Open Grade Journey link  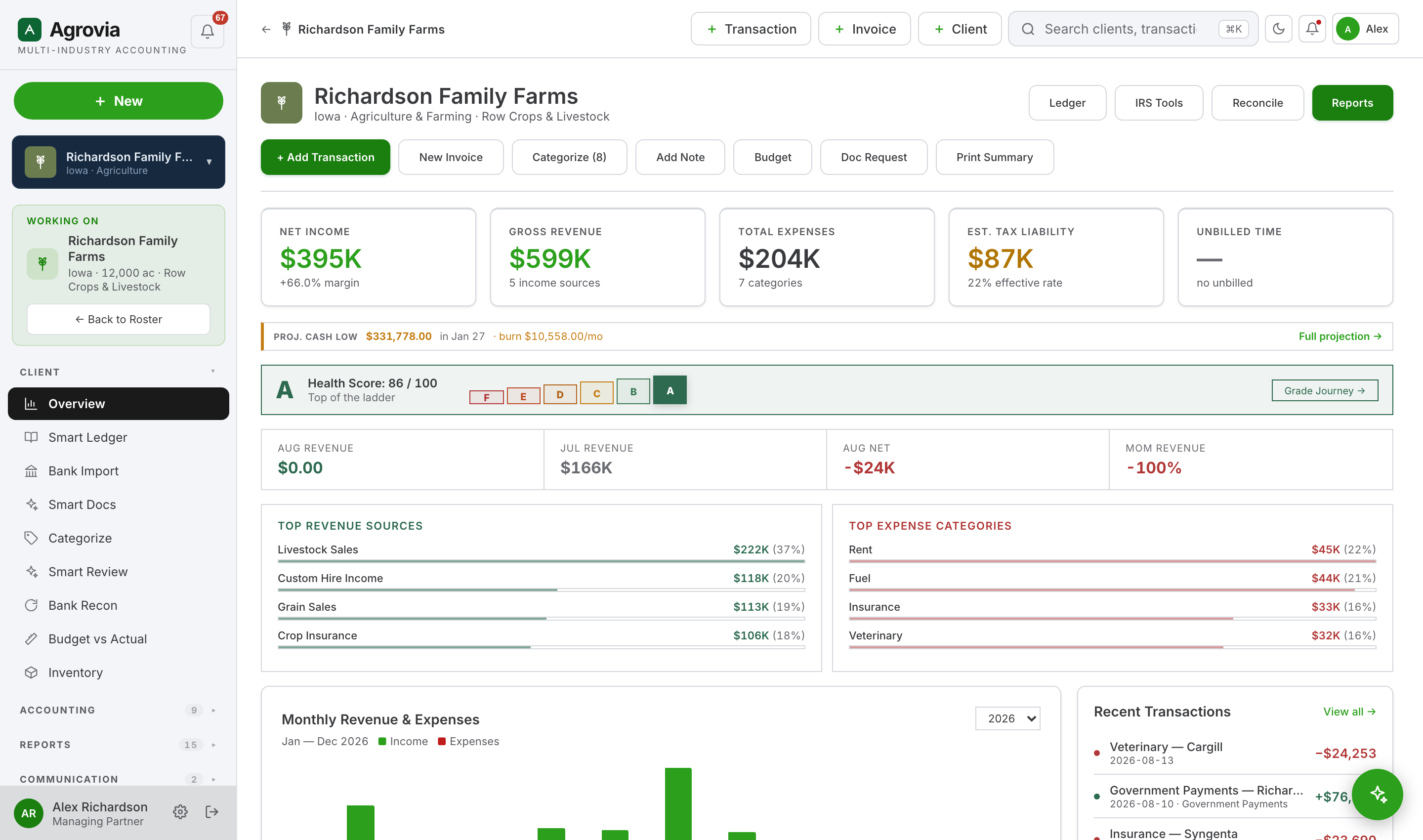click(1325, 390)
